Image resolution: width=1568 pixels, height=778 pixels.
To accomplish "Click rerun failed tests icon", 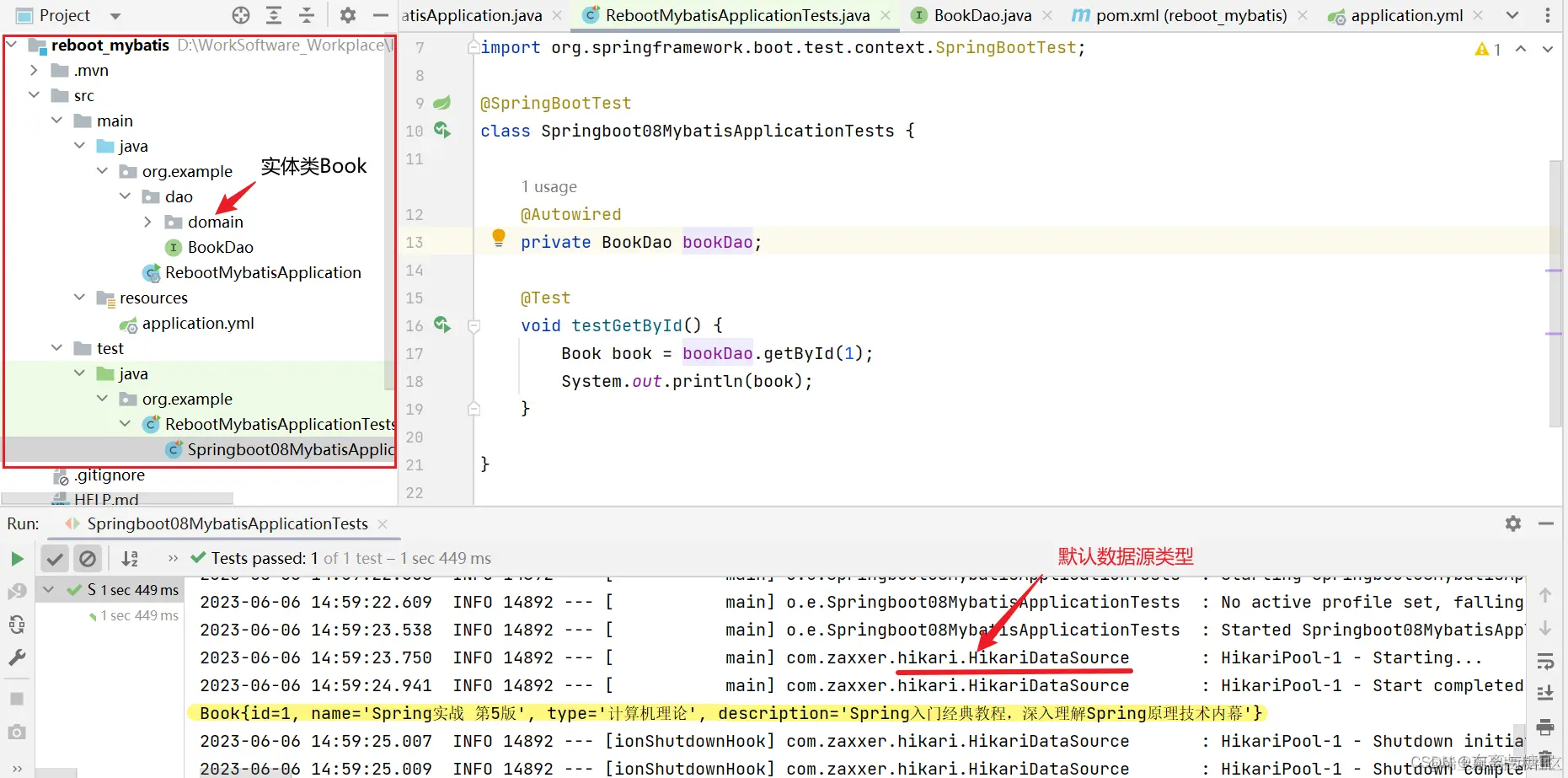I will (17, 592).
